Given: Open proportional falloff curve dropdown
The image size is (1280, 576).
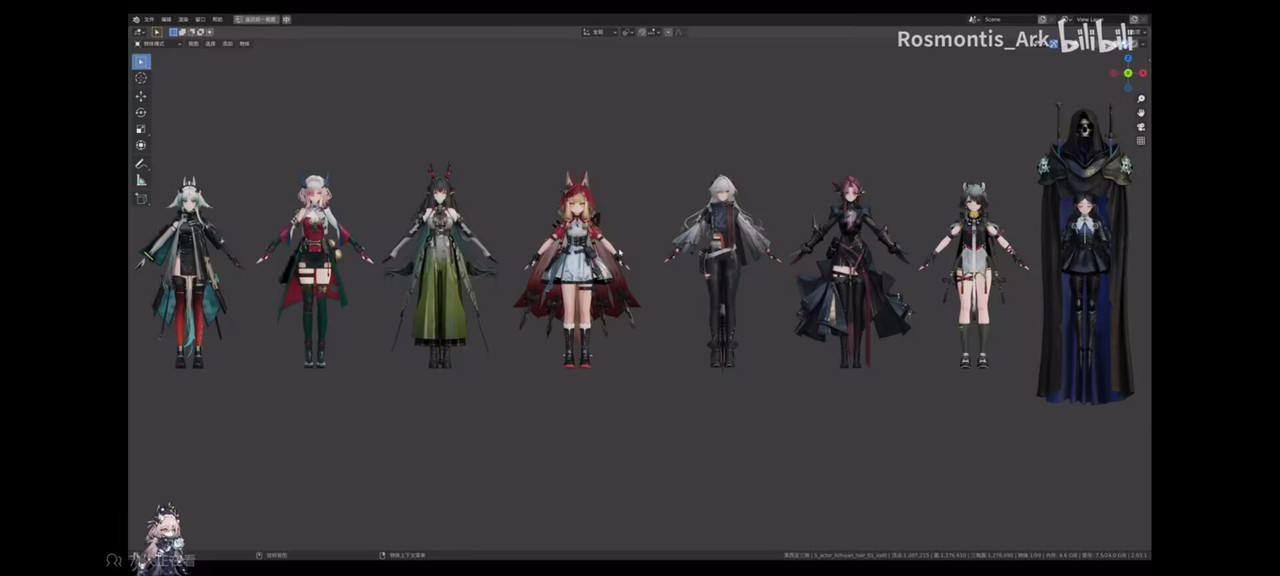Looking at the screenshot, I should (678, 32).
